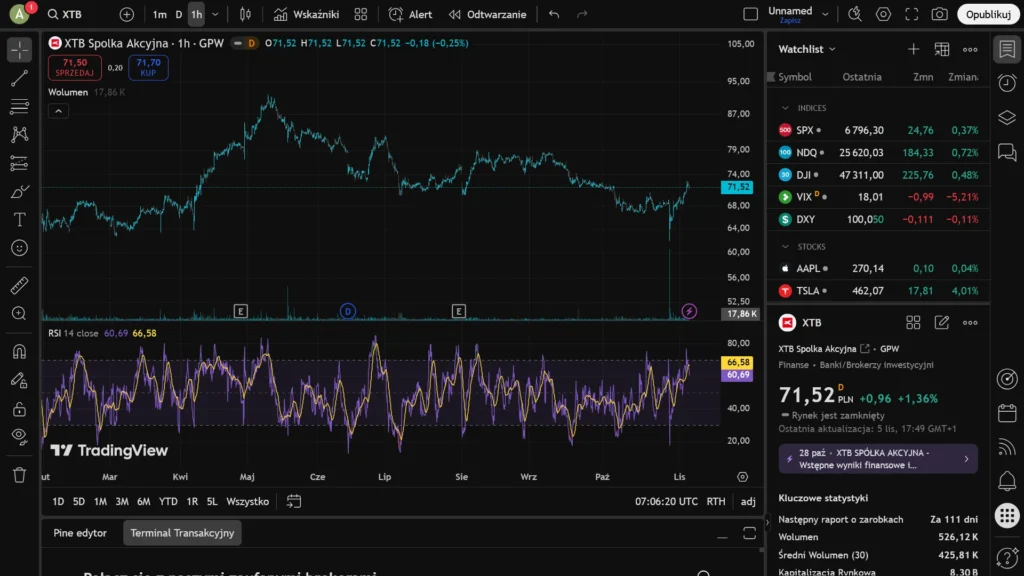
Task: Toggle magnet mode for drawings
Action: tap(19, 351)
